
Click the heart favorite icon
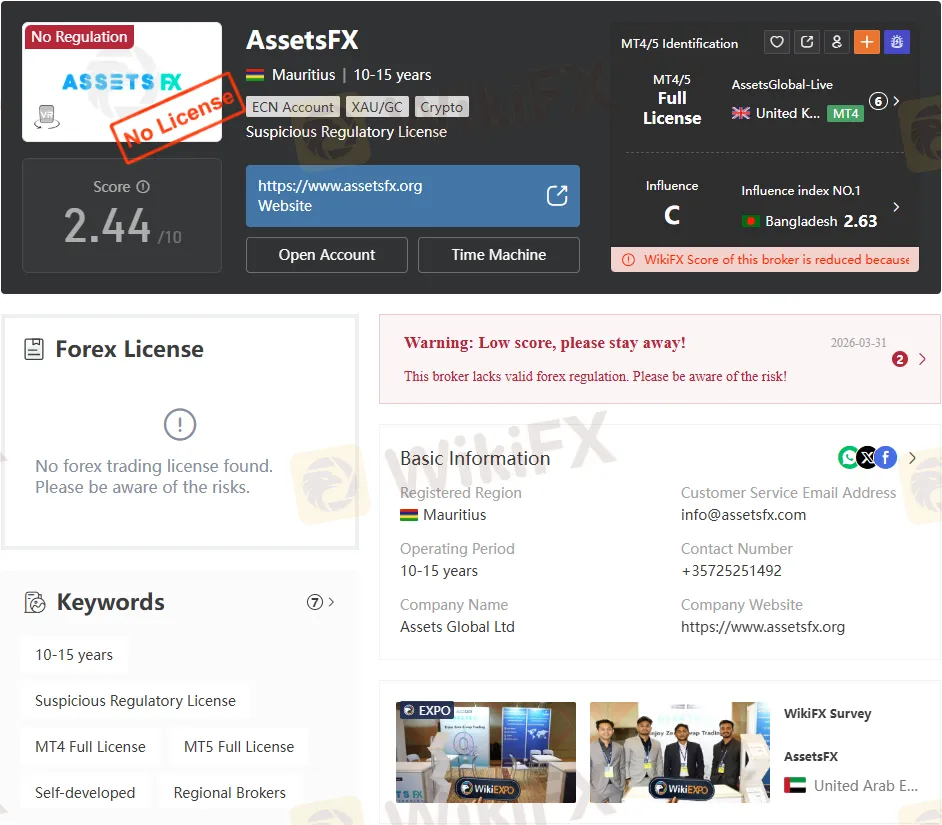(777, 42)
